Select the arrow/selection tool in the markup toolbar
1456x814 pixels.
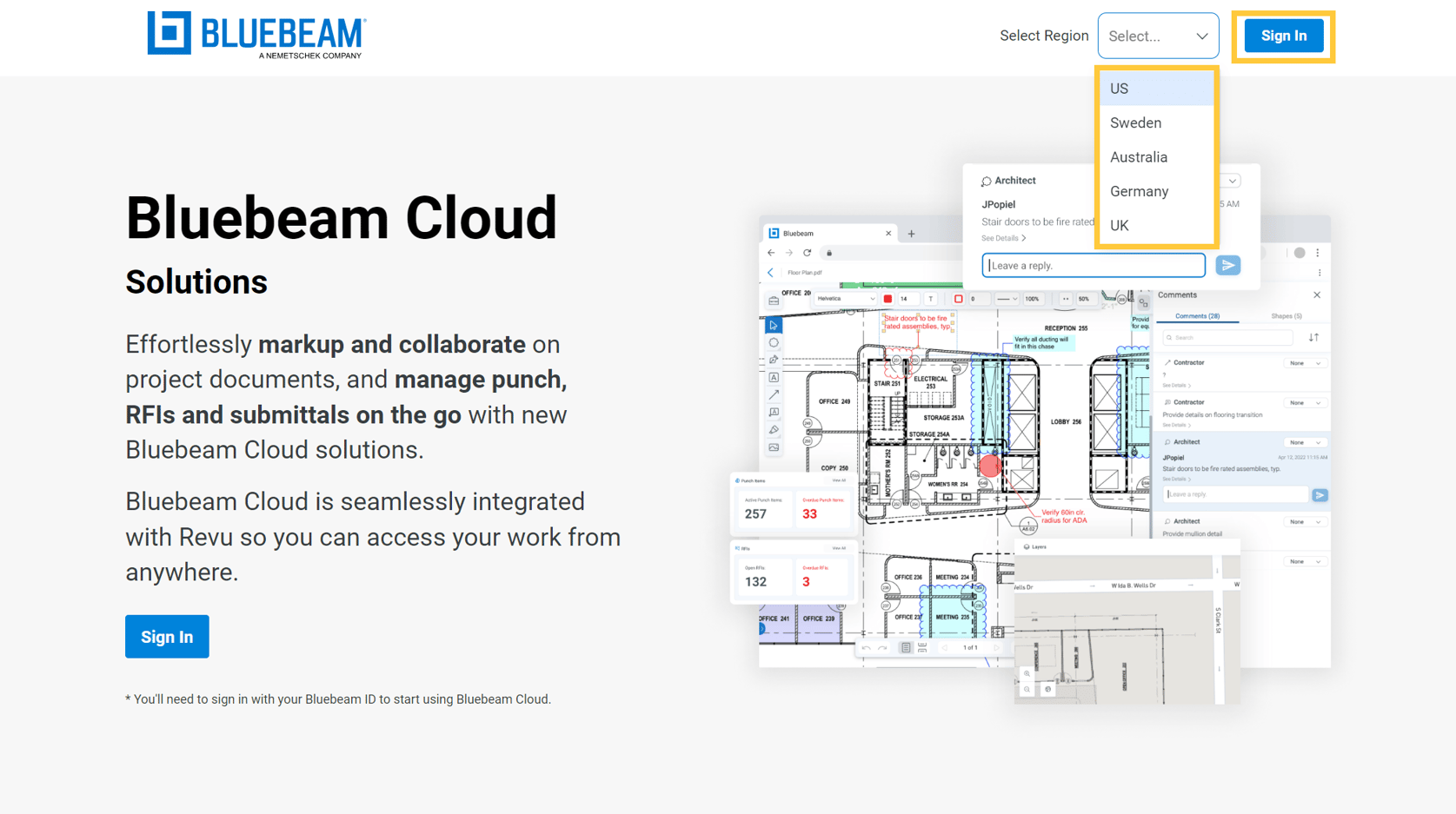coord(774,326)
